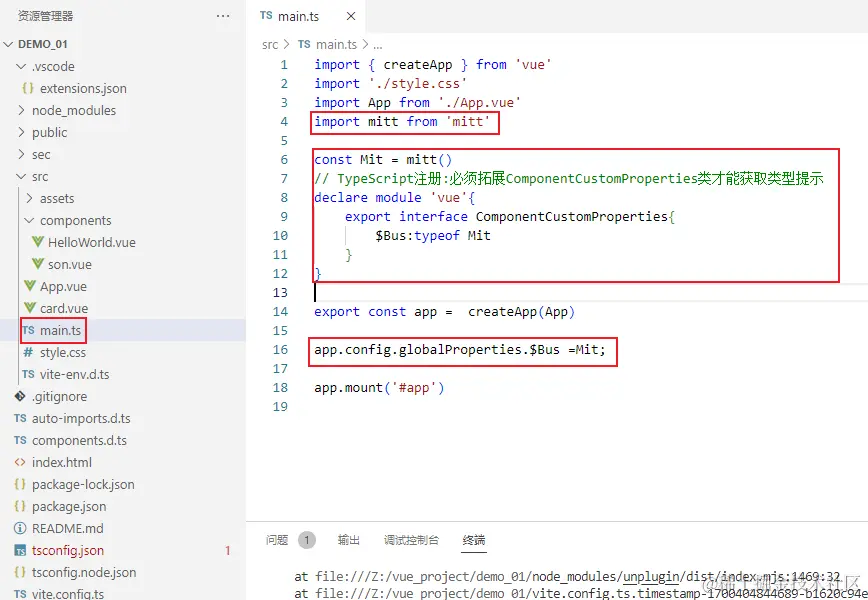Image resolution: width=868 pixels, height=600 pixels.
Task: Click the src breadcrumb segment
Action: 270,44
